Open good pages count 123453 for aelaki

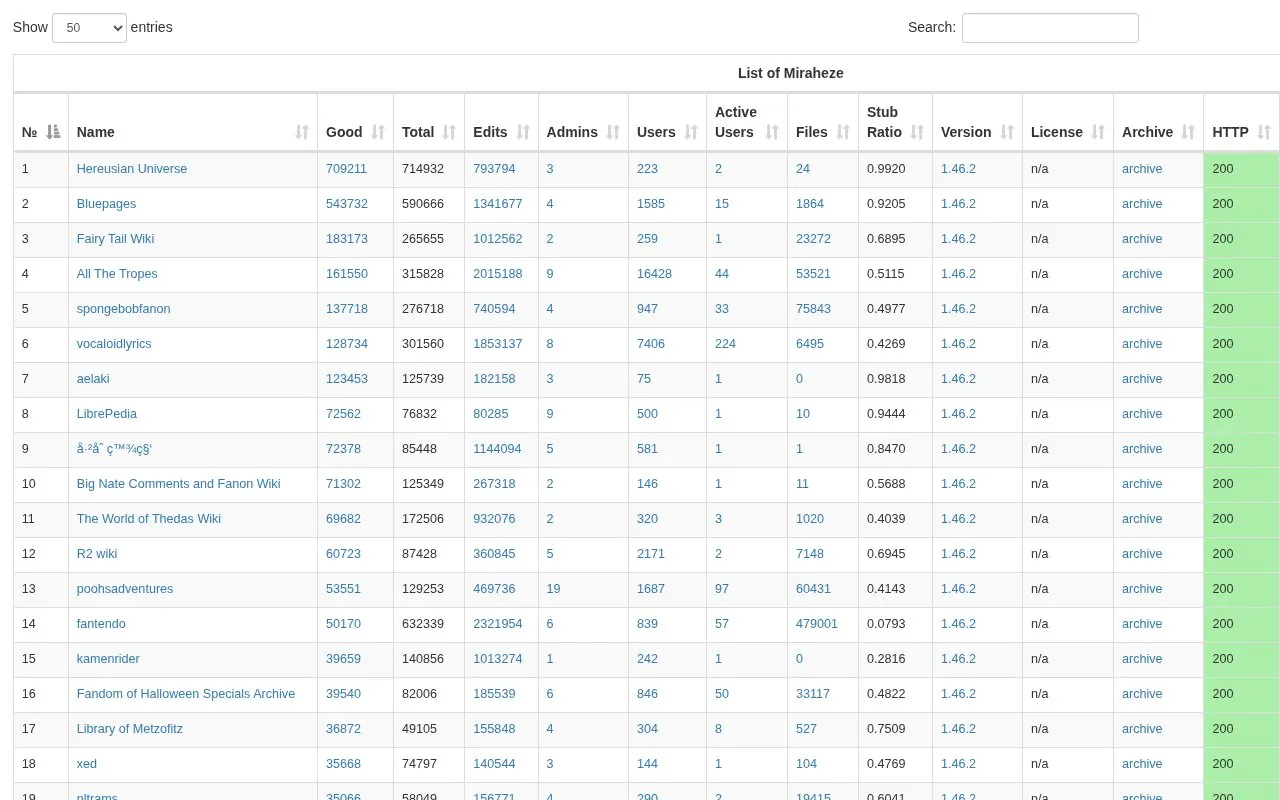click(347, 379)
